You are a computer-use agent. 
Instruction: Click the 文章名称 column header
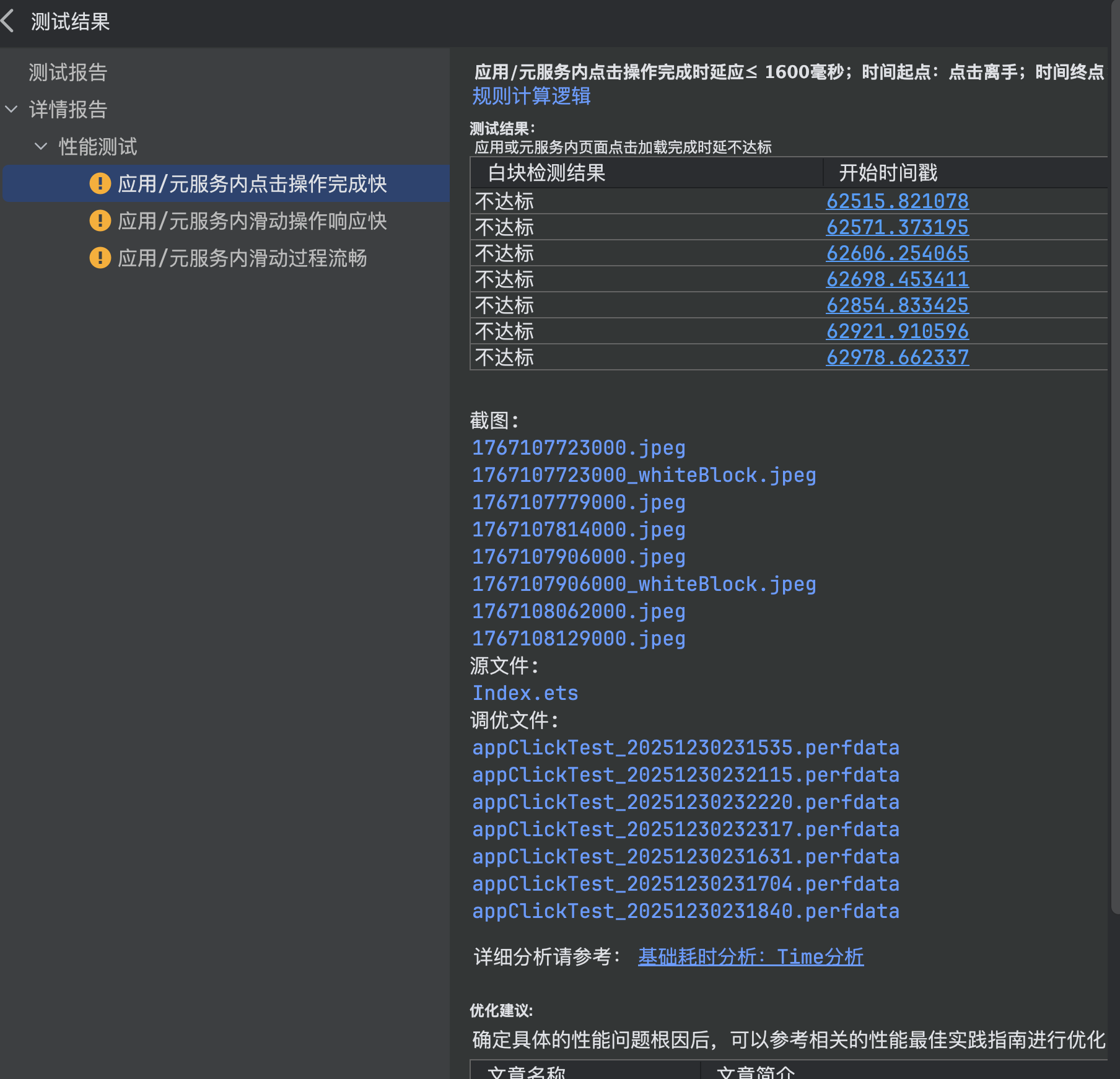[585, 1071]
